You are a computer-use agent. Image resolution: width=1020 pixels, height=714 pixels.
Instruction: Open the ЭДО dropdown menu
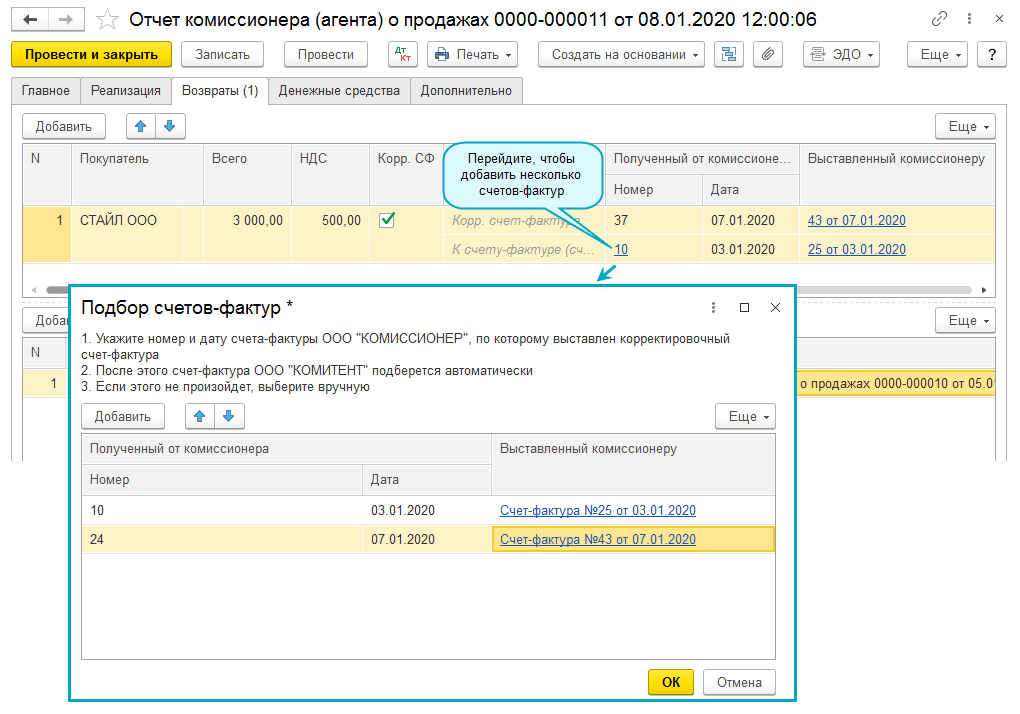coord(841,54)
